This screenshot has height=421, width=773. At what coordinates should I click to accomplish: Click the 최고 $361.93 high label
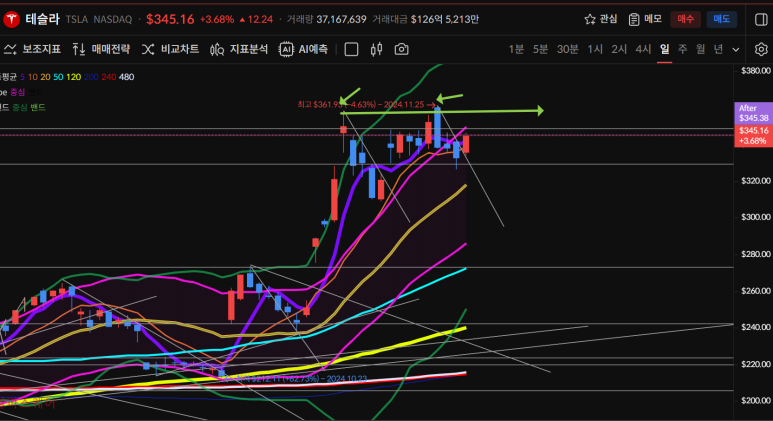click(367, 105)
